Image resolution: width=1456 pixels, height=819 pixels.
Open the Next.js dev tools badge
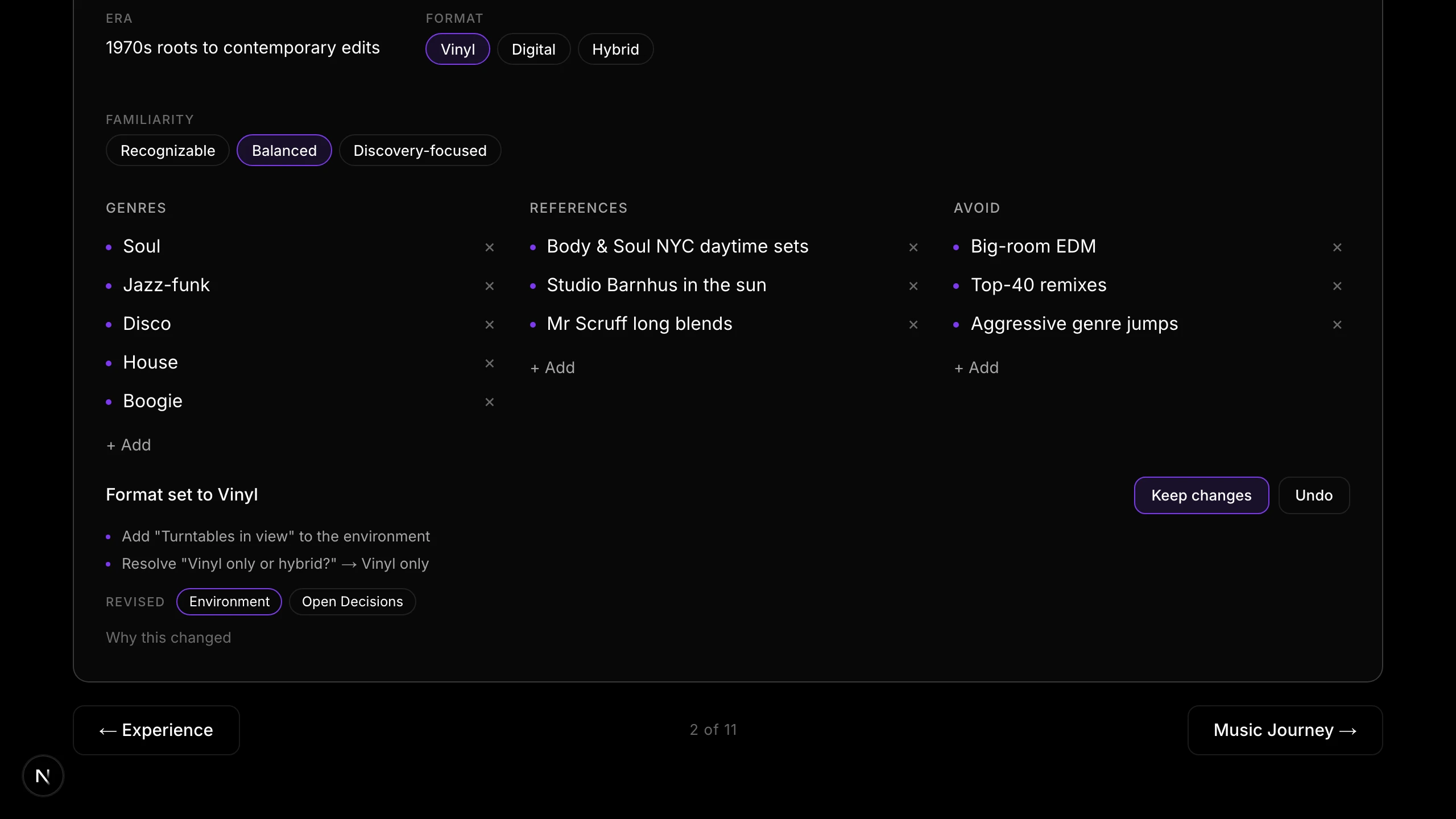click(x=43, y=776)
